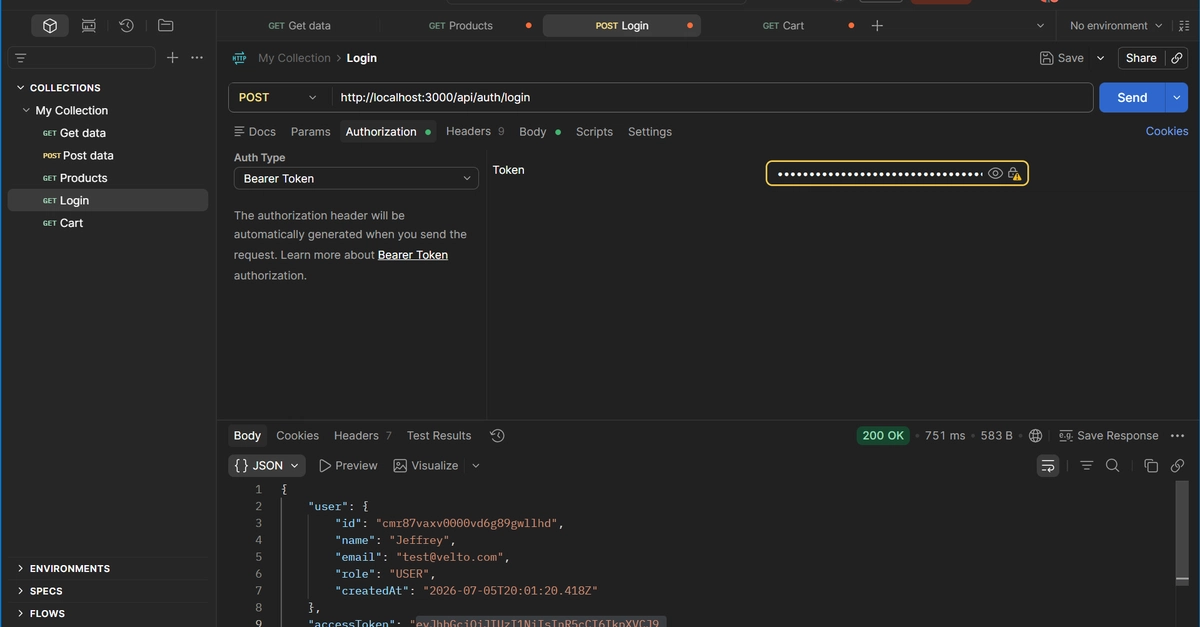Viewport: 1200px width, 627px height.
Task: Open the request Params tab
Action: (x=310, y=132)
